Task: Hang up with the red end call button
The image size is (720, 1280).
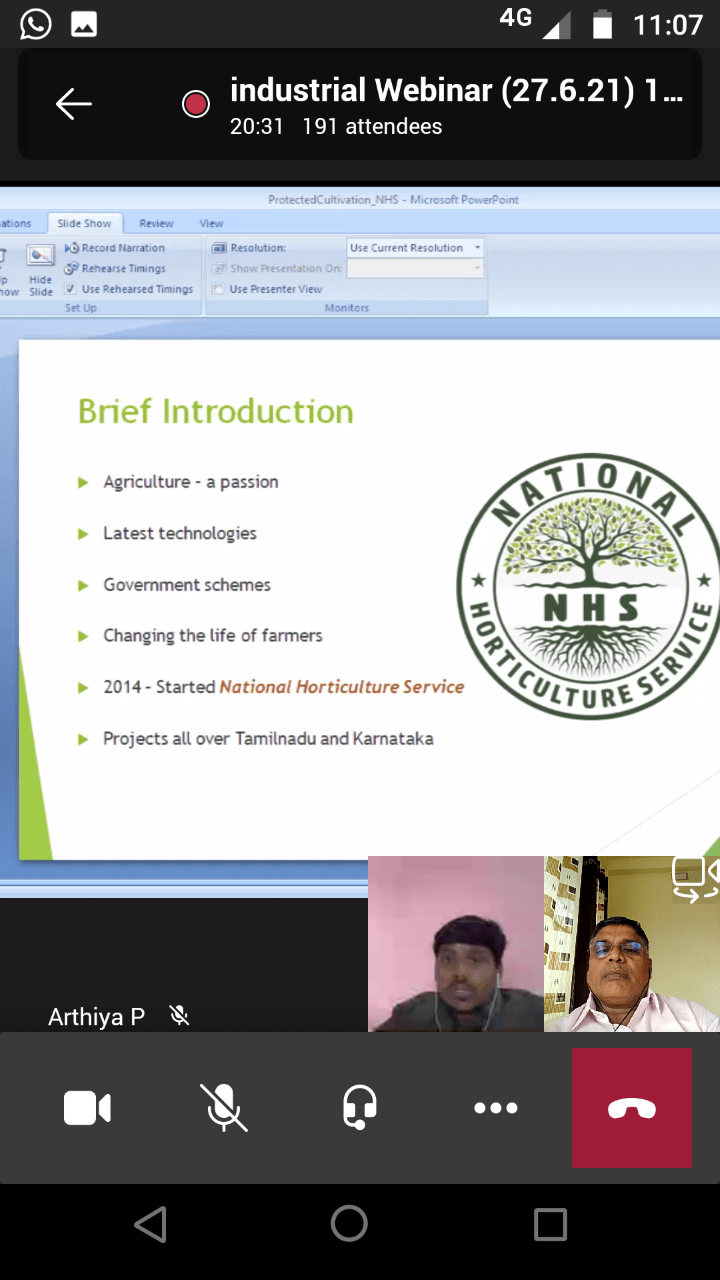Action: pos(632,1108)
